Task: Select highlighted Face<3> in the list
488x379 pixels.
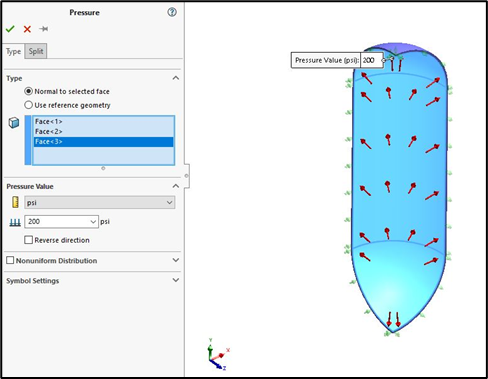Action: point(103,142)
